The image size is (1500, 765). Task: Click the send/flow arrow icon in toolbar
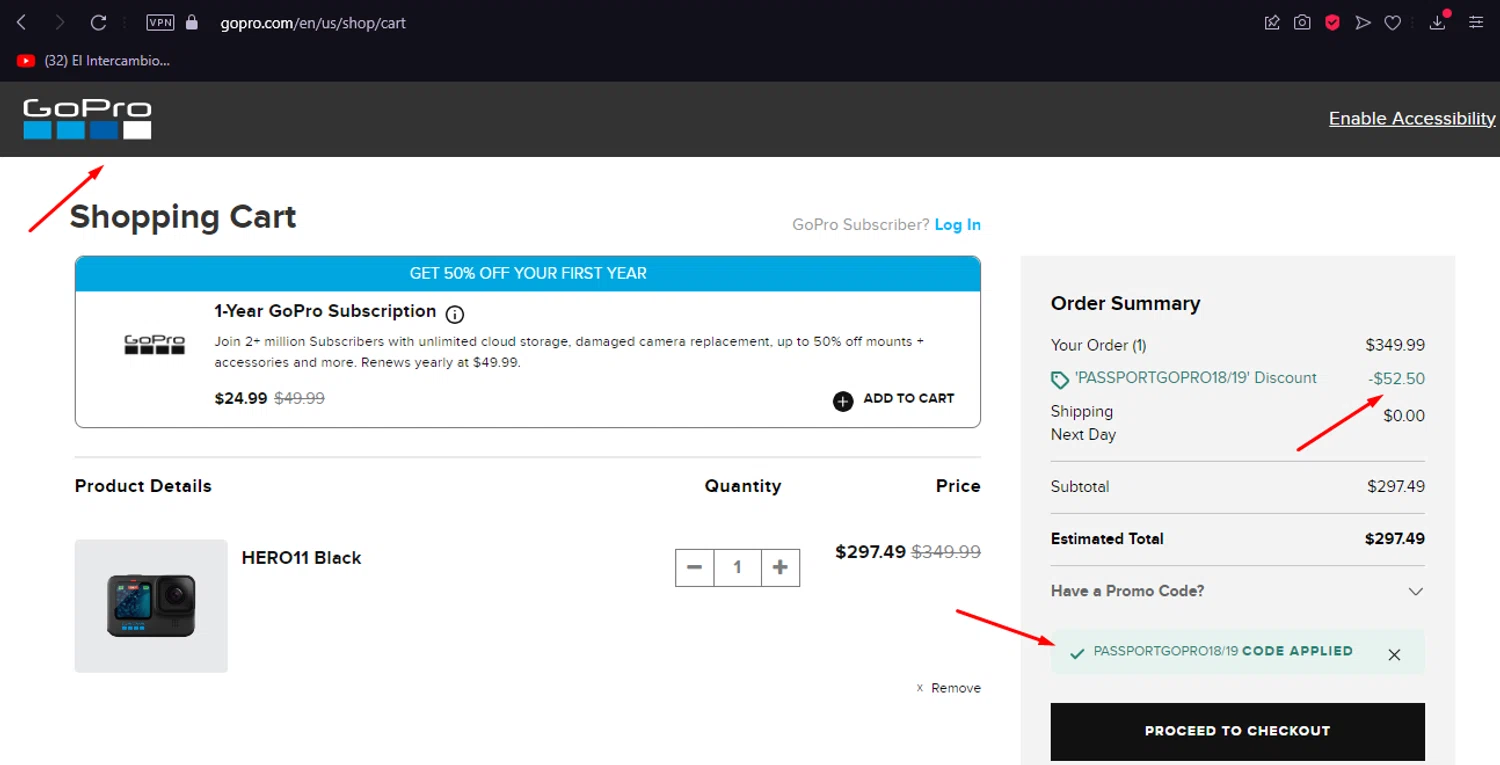point(1362,23)
